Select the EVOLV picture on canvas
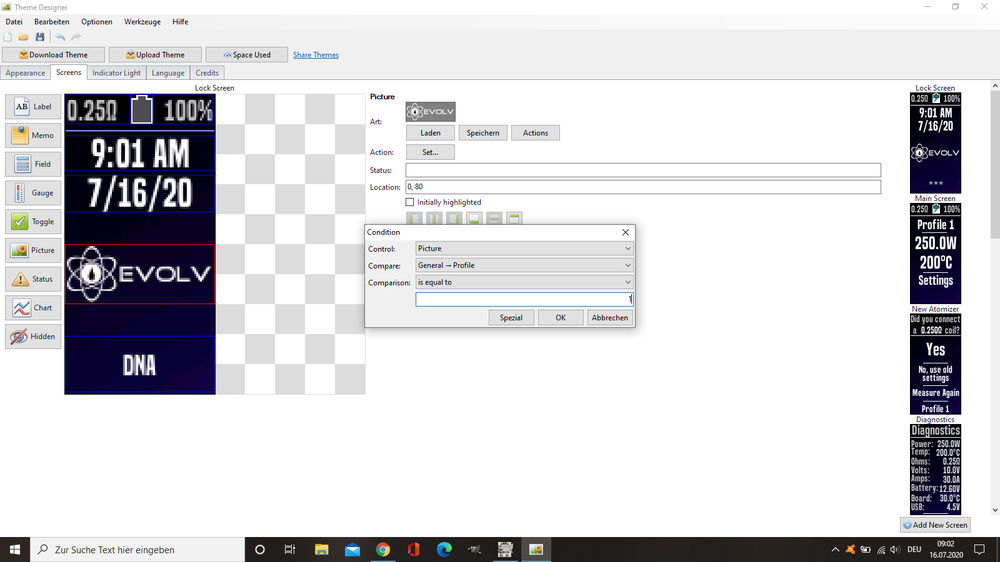The image size is (1000, 562). [x=140, y=274]
